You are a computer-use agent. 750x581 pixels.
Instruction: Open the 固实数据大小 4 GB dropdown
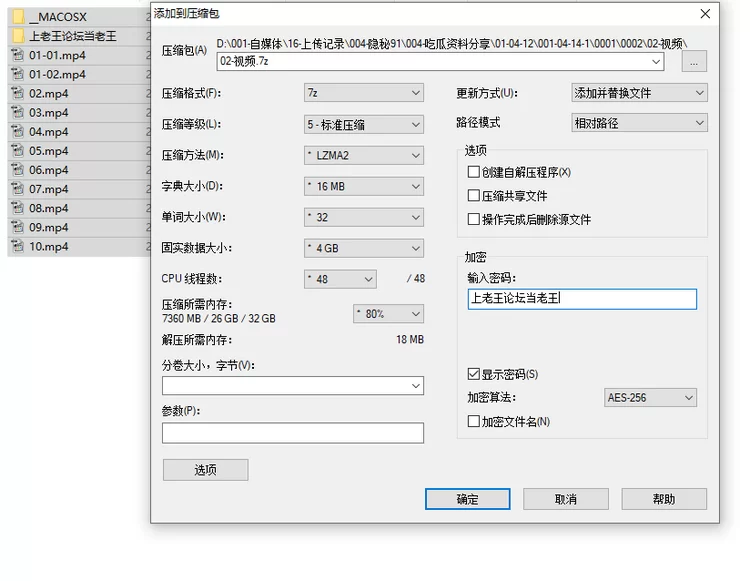pos(364,248)
